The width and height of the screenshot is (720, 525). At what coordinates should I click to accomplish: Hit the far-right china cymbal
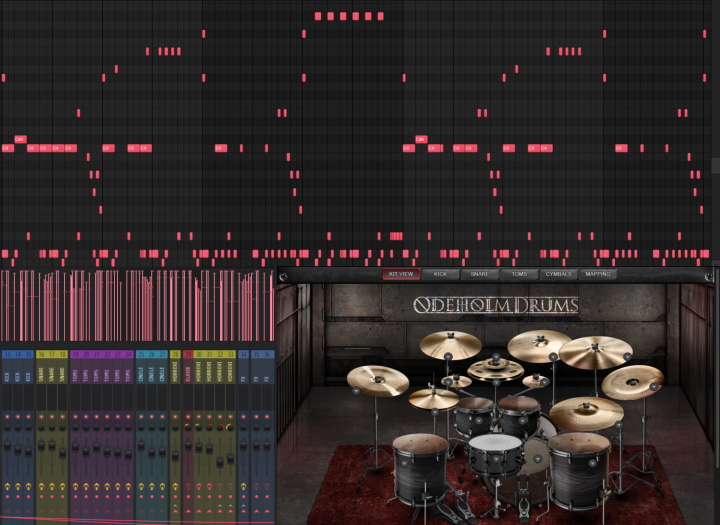point(633,382)
